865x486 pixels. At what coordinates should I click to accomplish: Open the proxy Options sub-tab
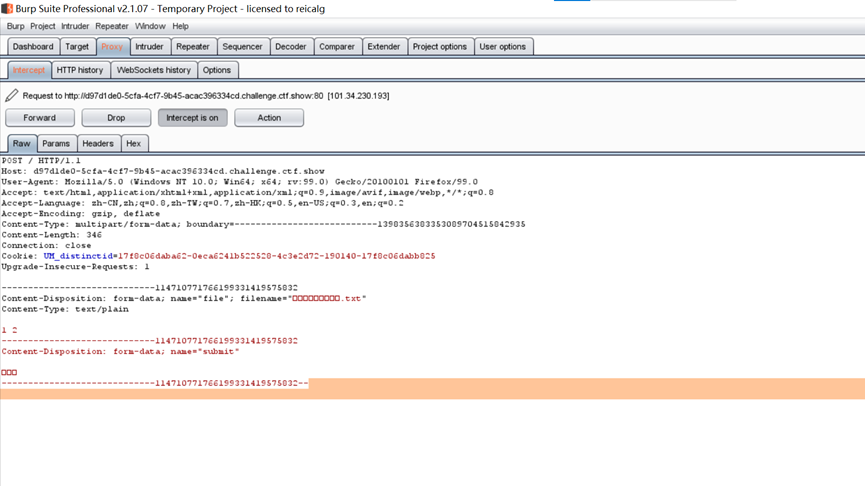(x=217, y=70)
